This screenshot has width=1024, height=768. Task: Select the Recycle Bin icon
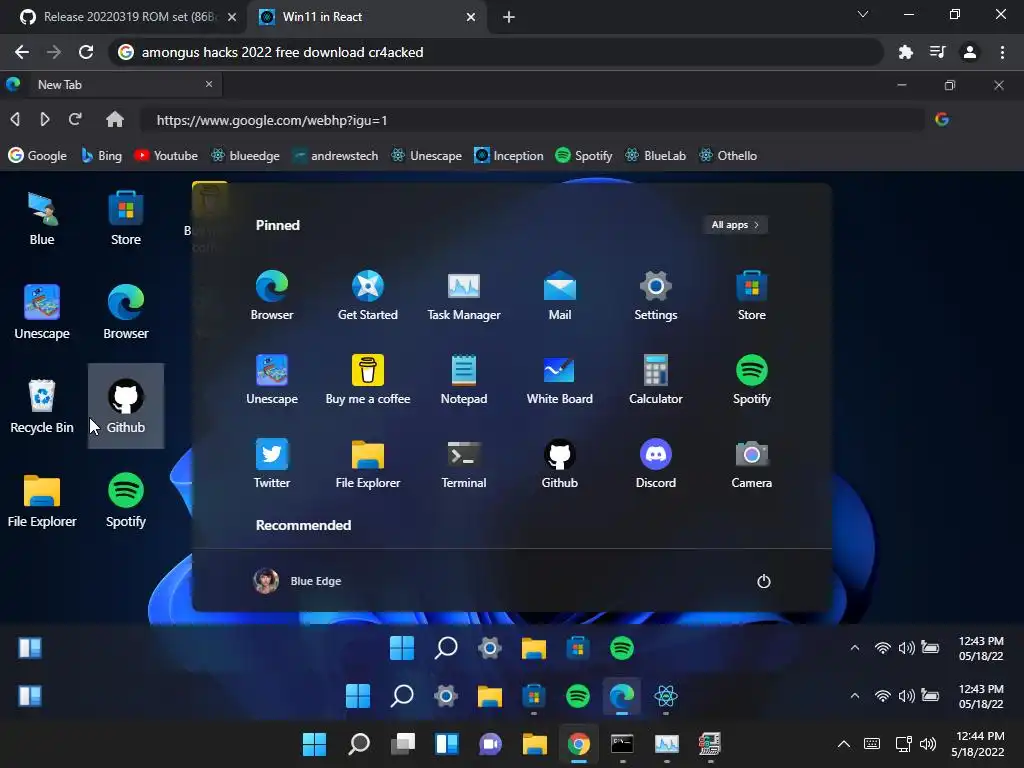coord(42,406)
